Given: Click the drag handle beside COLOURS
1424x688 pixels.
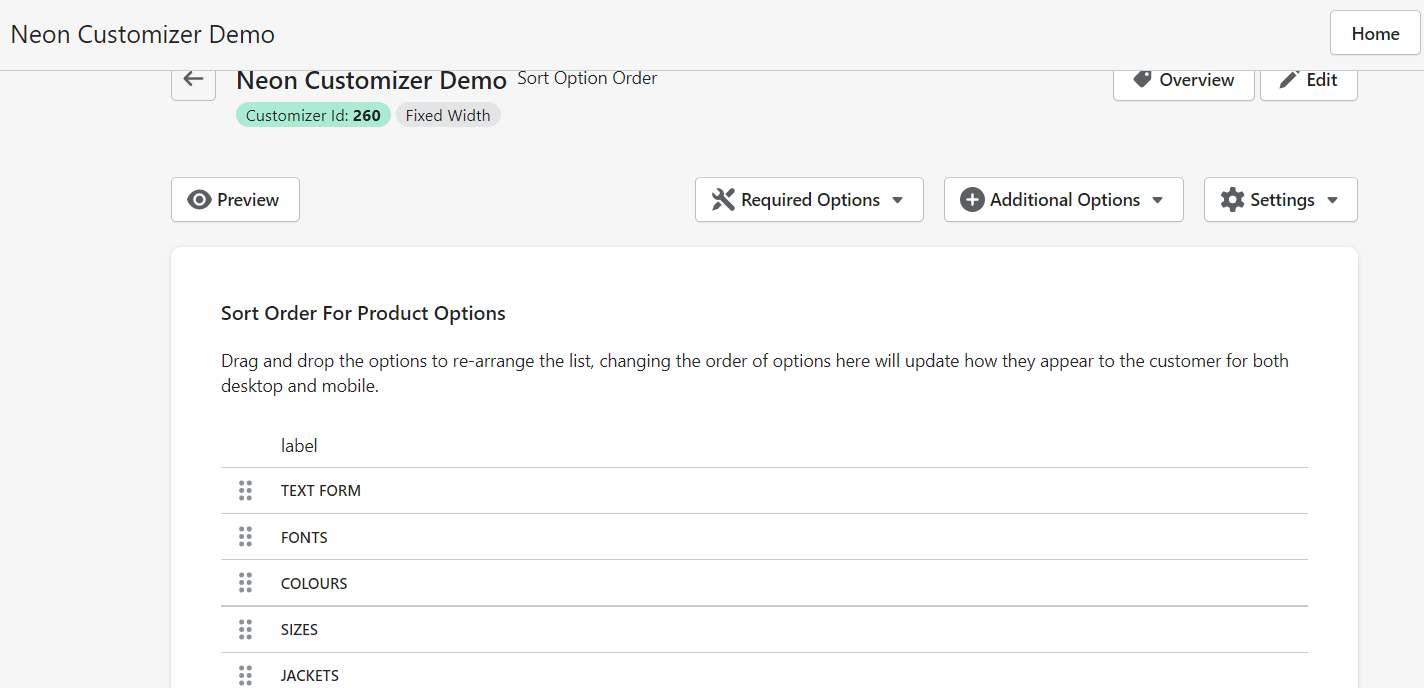Looking at the screenshot, I should pos(245,583).
